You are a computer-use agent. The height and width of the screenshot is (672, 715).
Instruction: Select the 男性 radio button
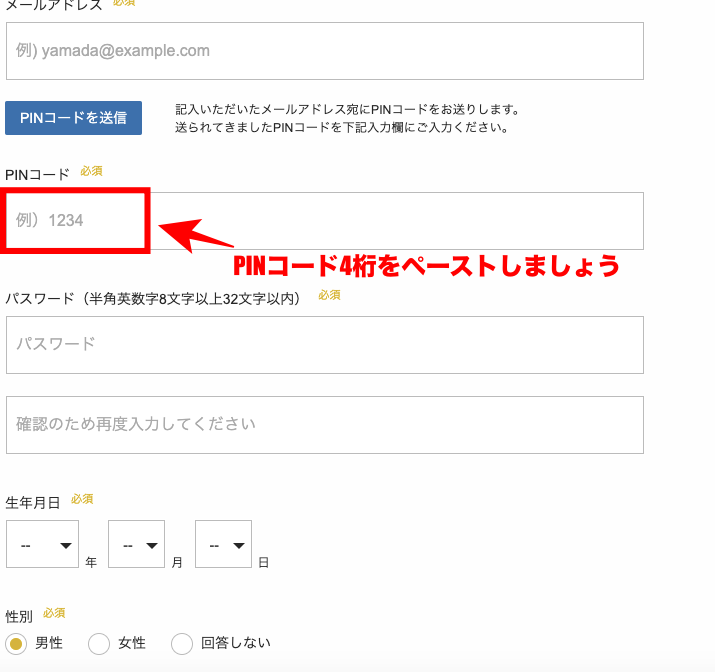click(16, 643)
